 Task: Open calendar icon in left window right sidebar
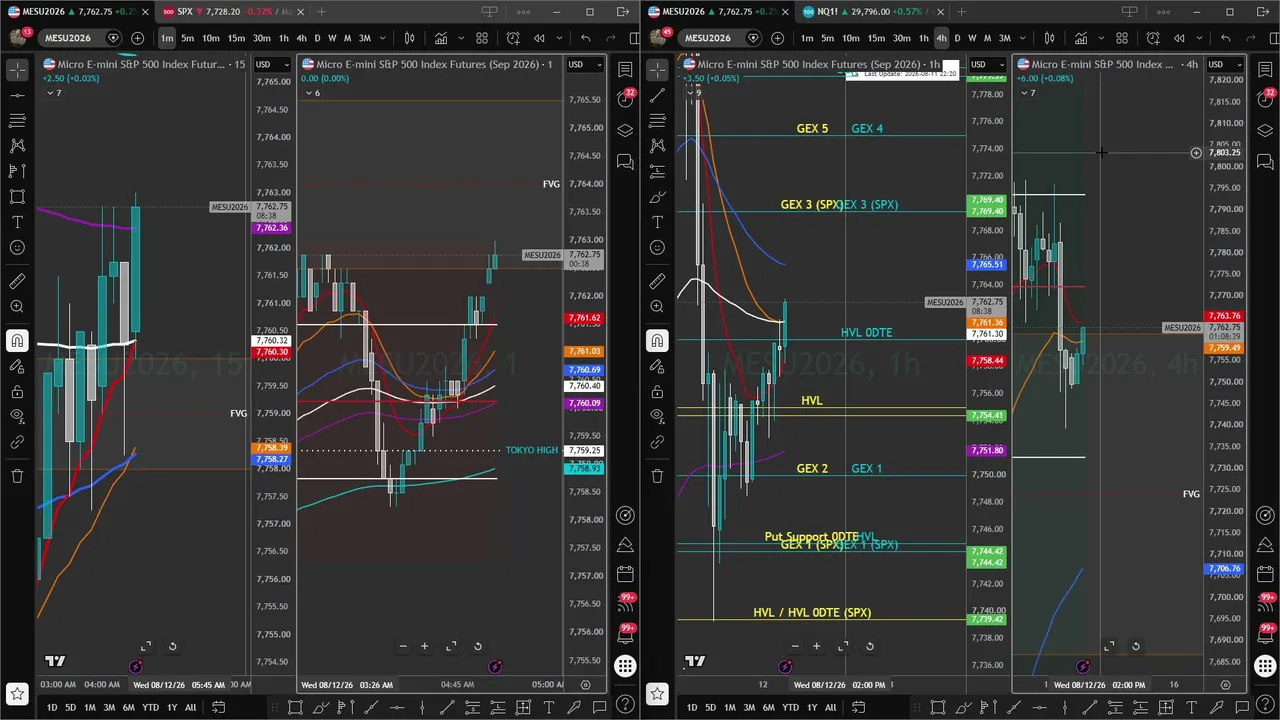pos(625,574)
